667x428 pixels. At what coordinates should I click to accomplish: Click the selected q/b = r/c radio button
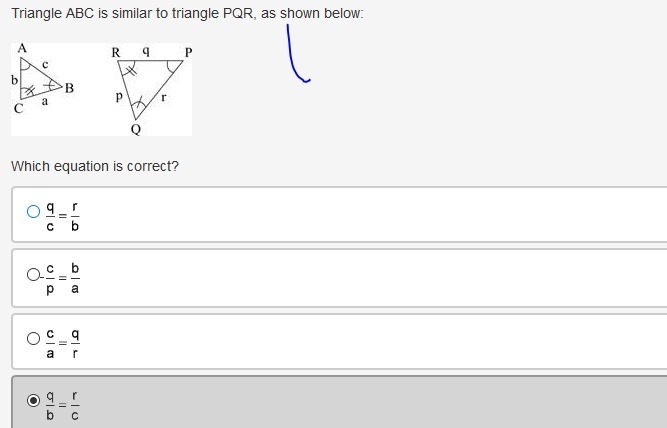click(33, 400)
